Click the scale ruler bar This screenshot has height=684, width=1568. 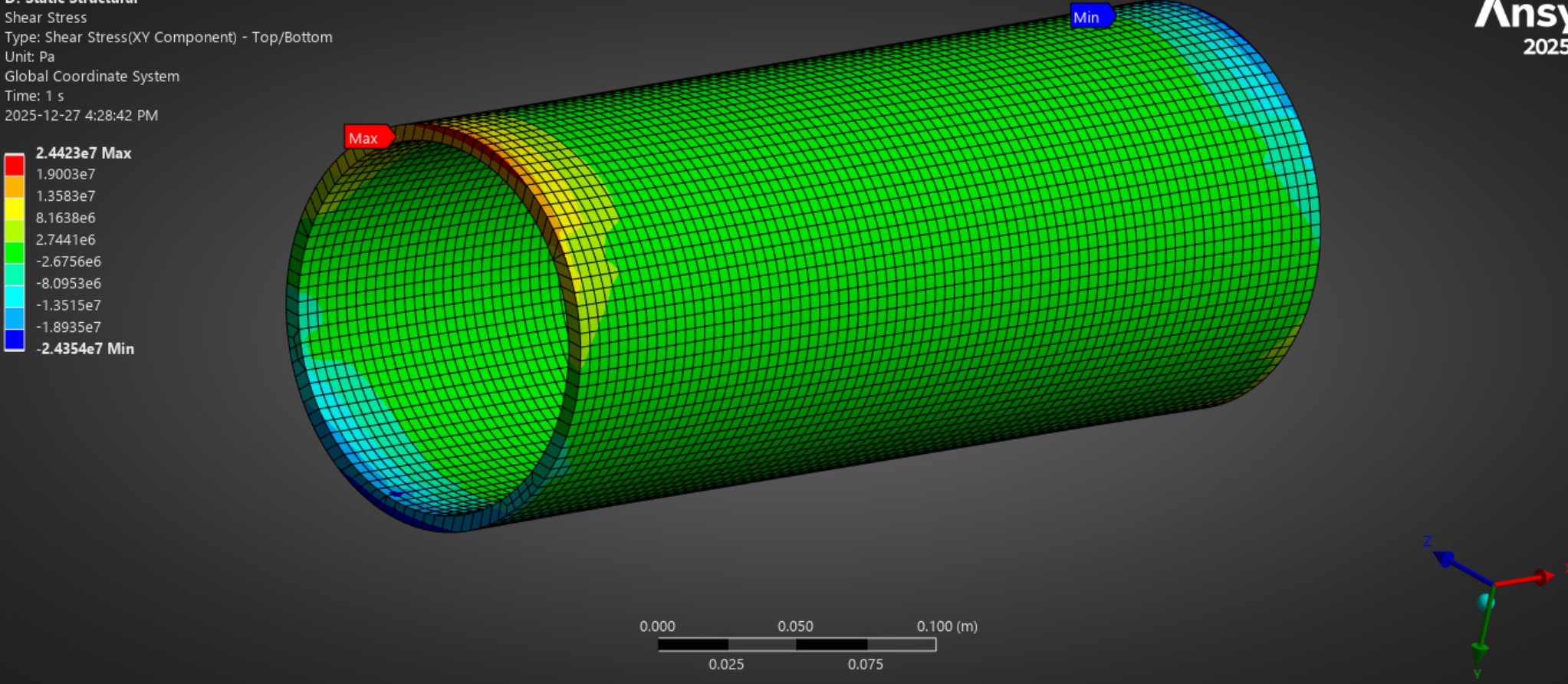(x=797, y=645)
